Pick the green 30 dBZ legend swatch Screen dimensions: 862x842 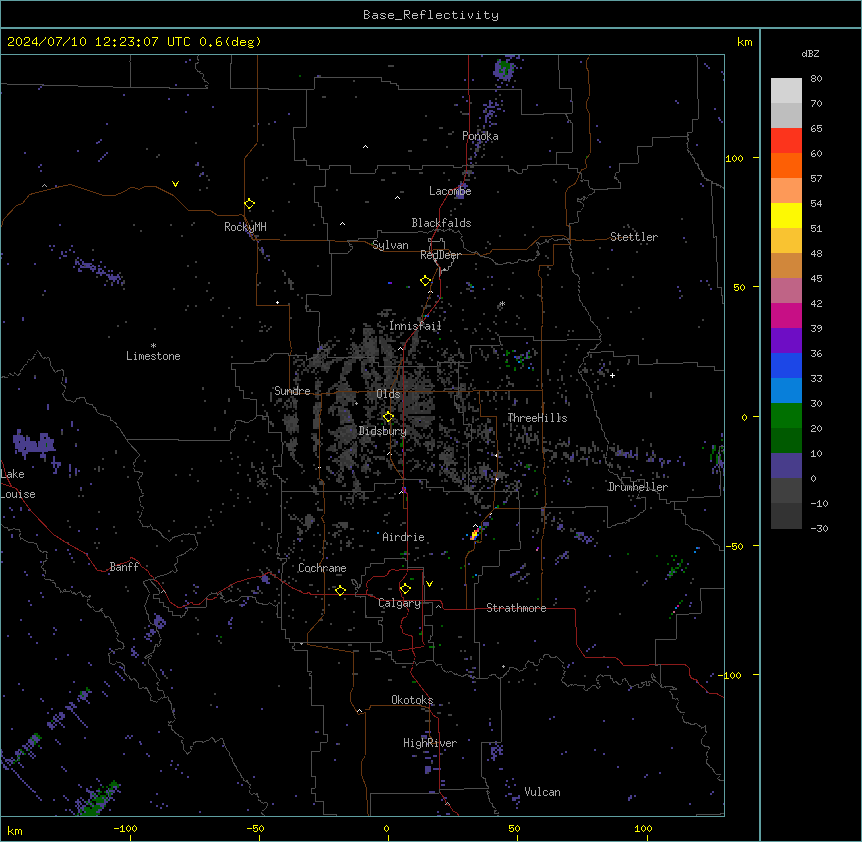(786, 416)
